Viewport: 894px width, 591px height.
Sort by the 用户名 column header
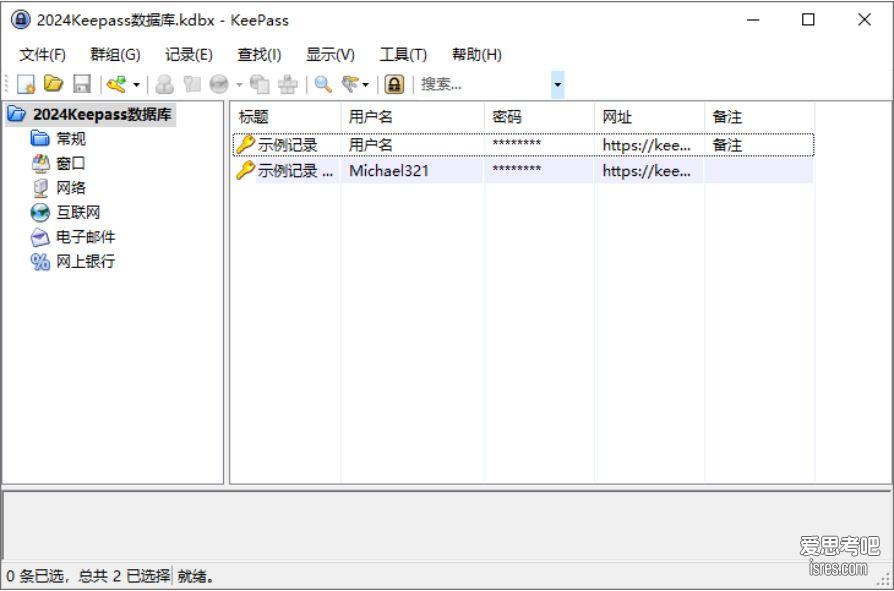[x=412, y=117]
